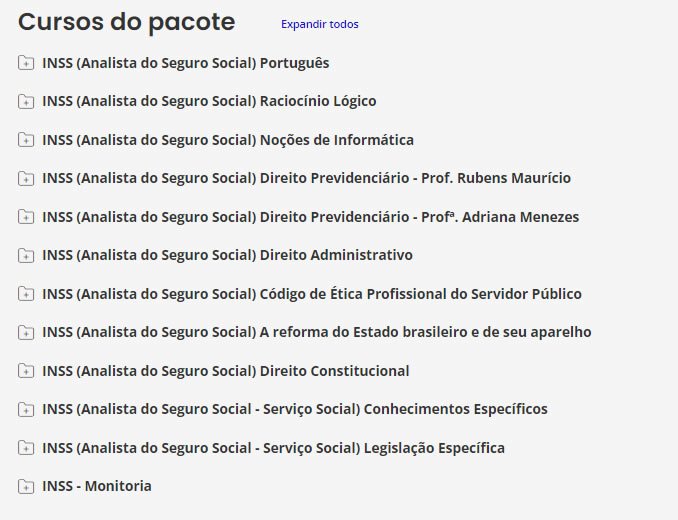Screen dimensions: 678x520
Task: Open Serviço Social Legislação Específica course
Action: click(273, 448)
